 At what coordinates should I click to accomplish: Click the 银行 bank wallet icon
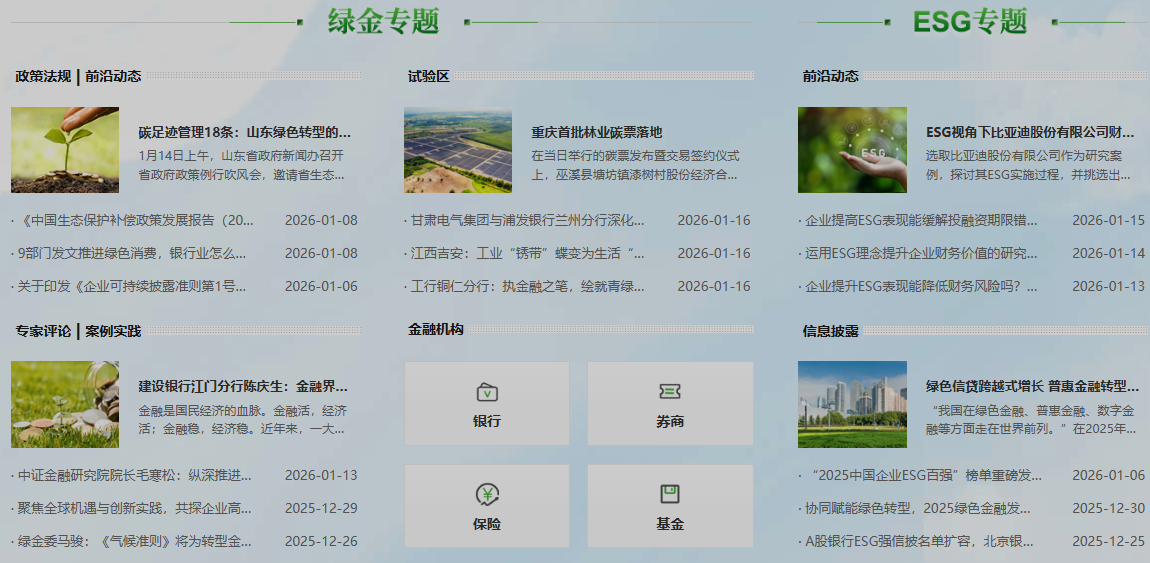tap(487, 392)
